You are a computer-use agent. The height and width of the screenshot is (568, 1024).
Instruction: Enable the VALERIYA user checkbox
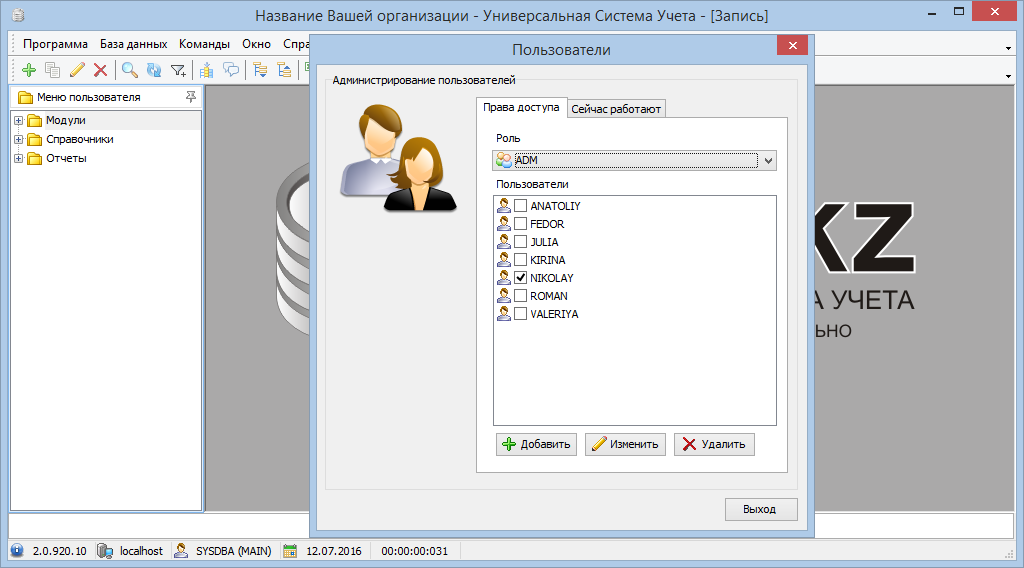pyautogui.click(x=520, y=314)
